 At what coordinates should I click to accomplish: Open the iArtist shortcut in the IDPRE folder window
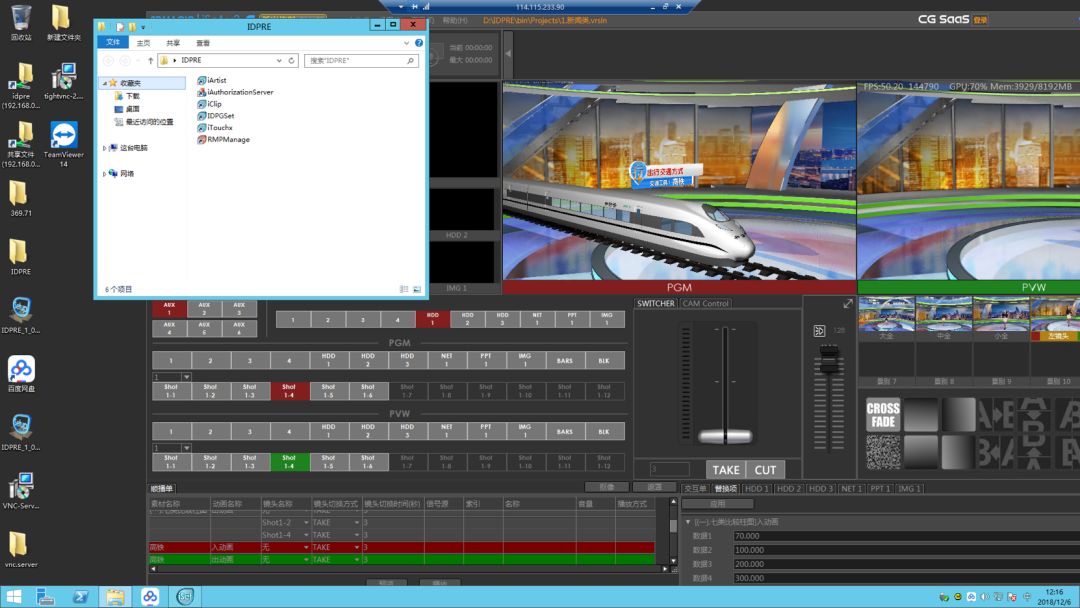(x=212, y=81)
